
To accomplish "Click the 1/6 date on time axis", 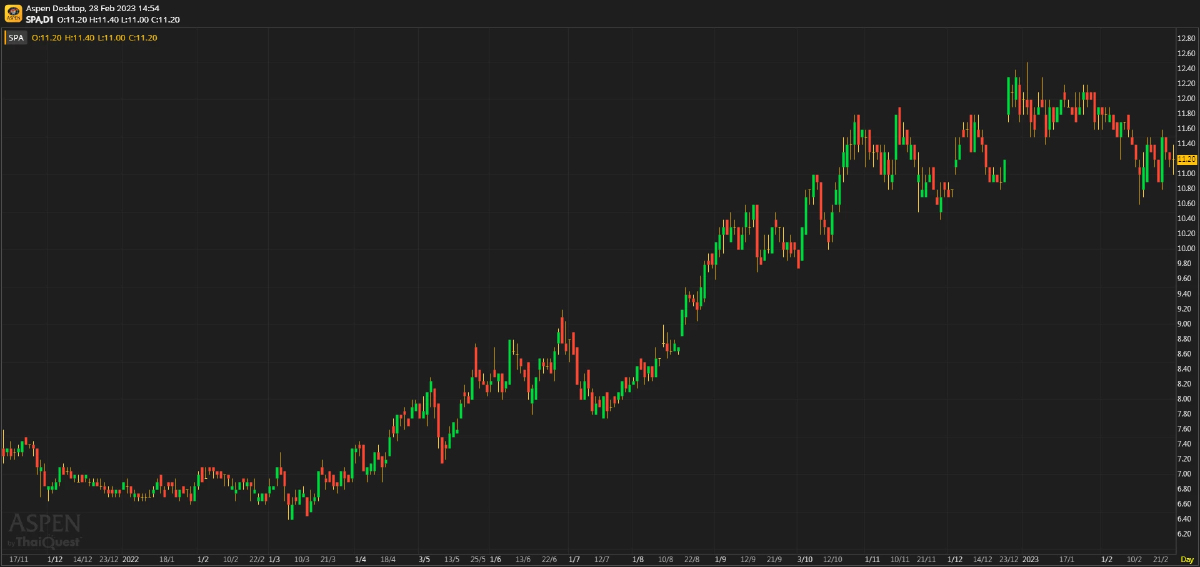I will pos(495,559).
